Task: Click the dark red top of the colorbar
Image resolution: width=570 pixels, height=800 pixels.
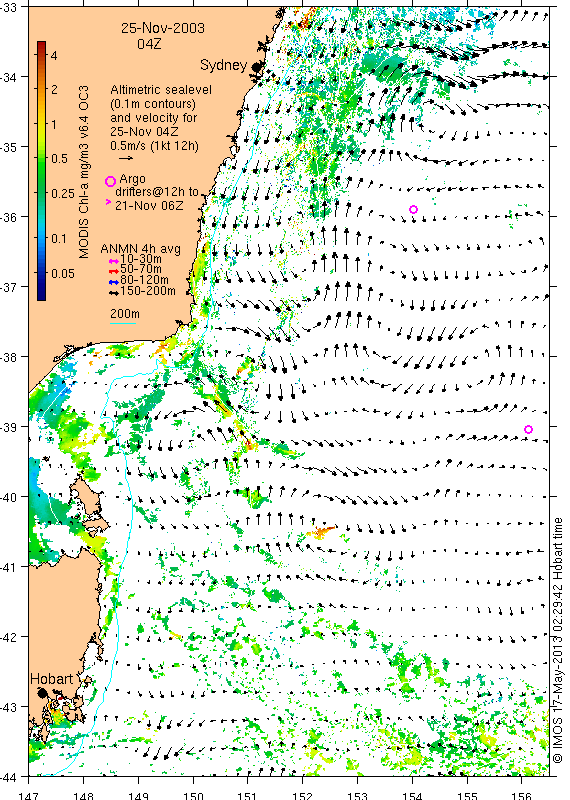Action: click(x=42, y=45)
